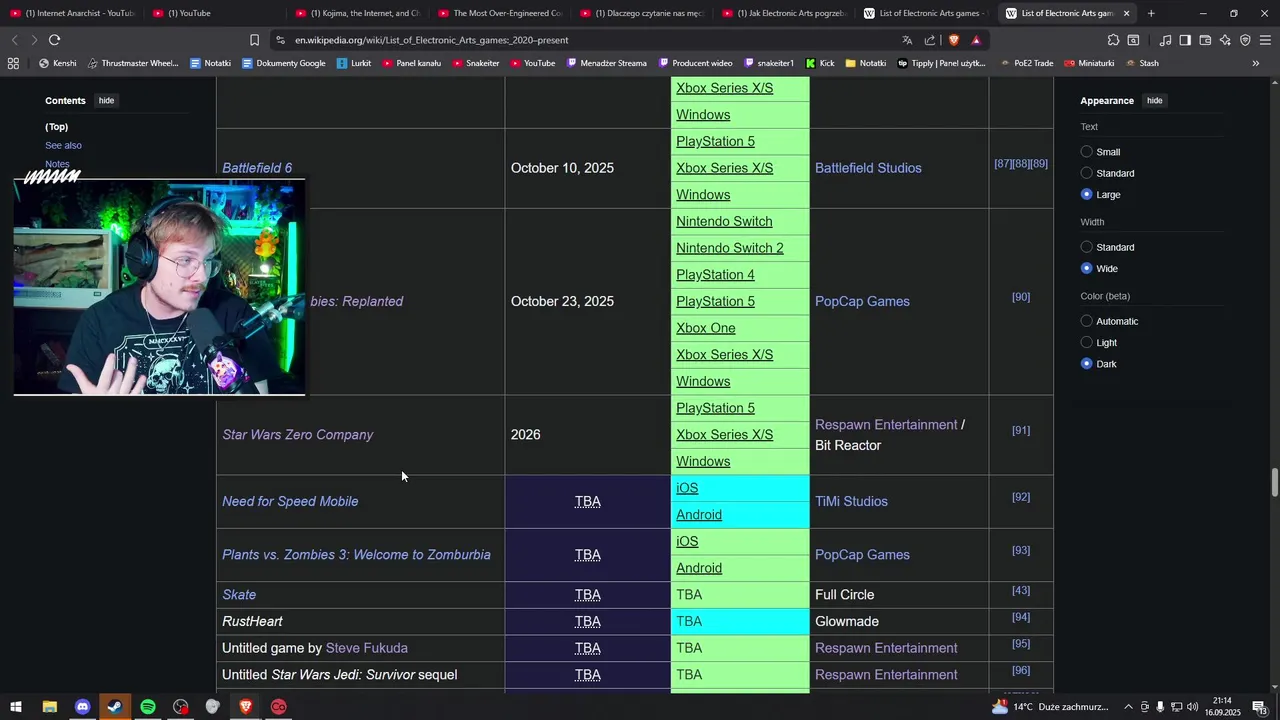Viewport: 1280px width, 720px height.
Task: Click the page vertical scrollbar thumb
Action: [x=1274, y=481]
